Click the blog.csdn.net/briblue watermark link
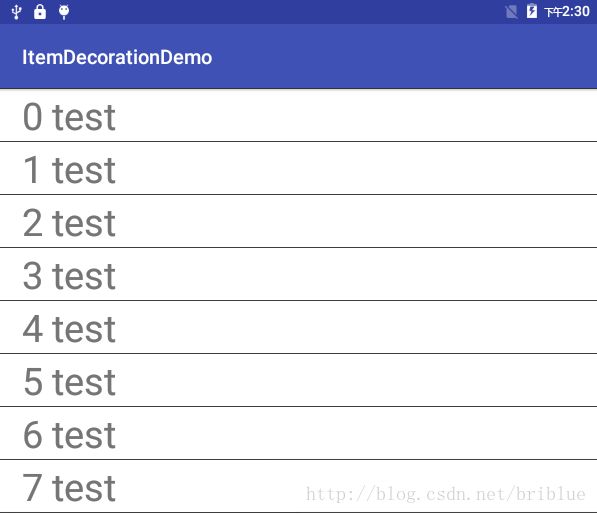 (x=445, y=494)
